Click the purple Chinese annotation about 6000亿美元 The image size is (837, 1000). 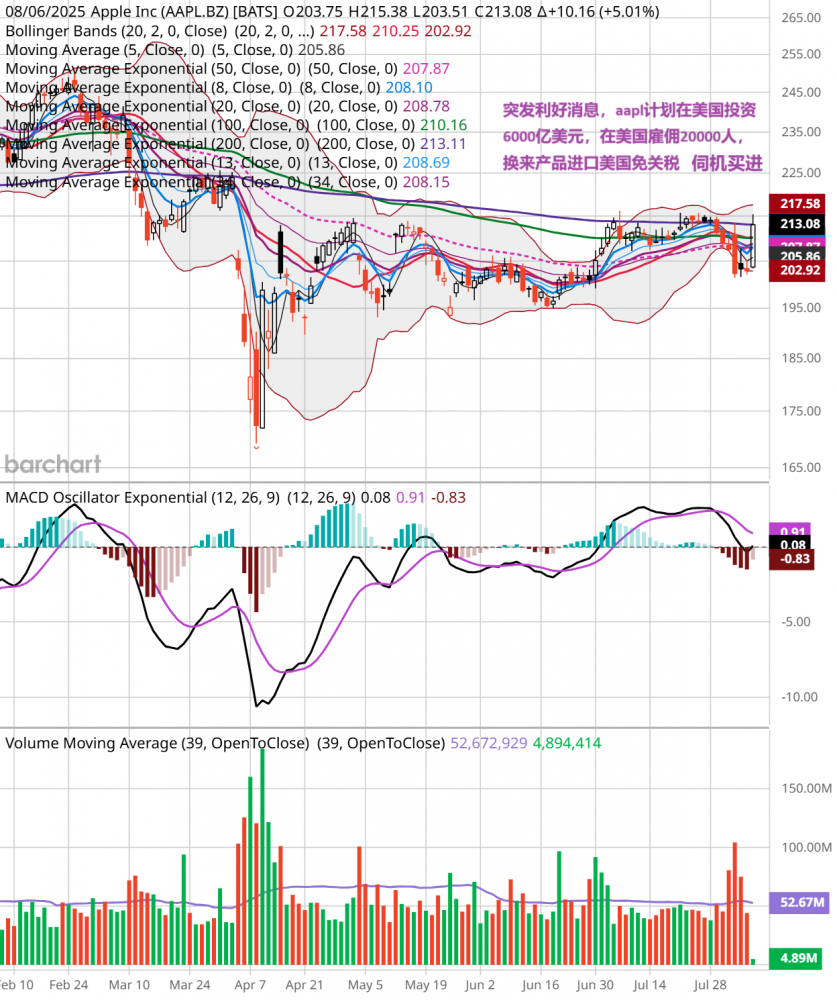click(632, 136)
